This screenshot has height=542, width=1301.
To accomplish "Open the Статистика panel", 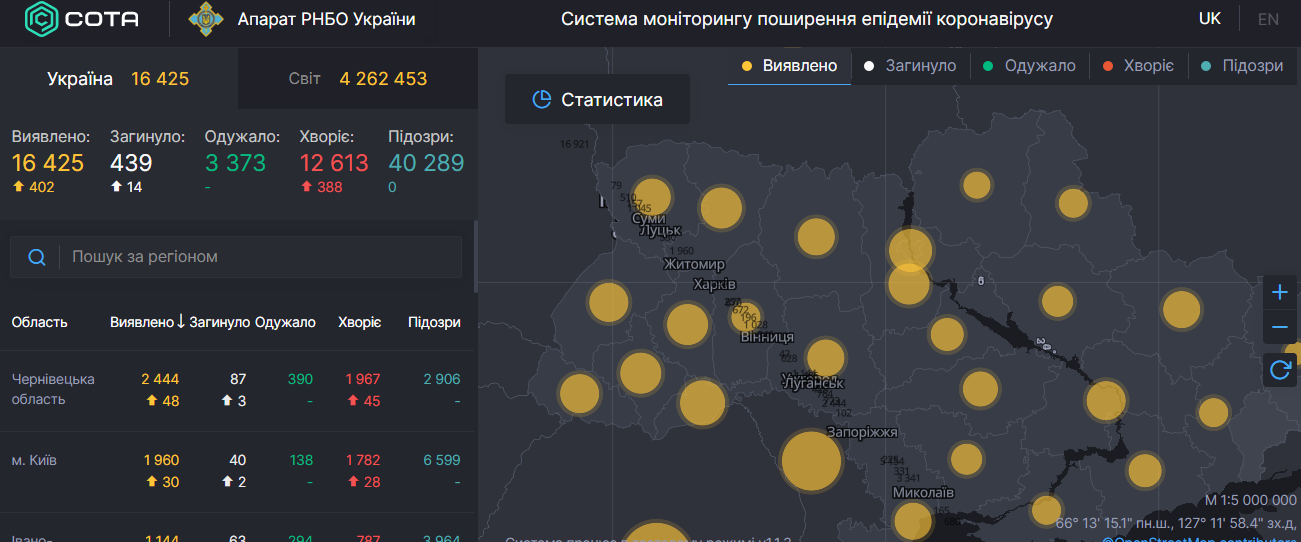I will pyautogui.click(x=597, y=99).
